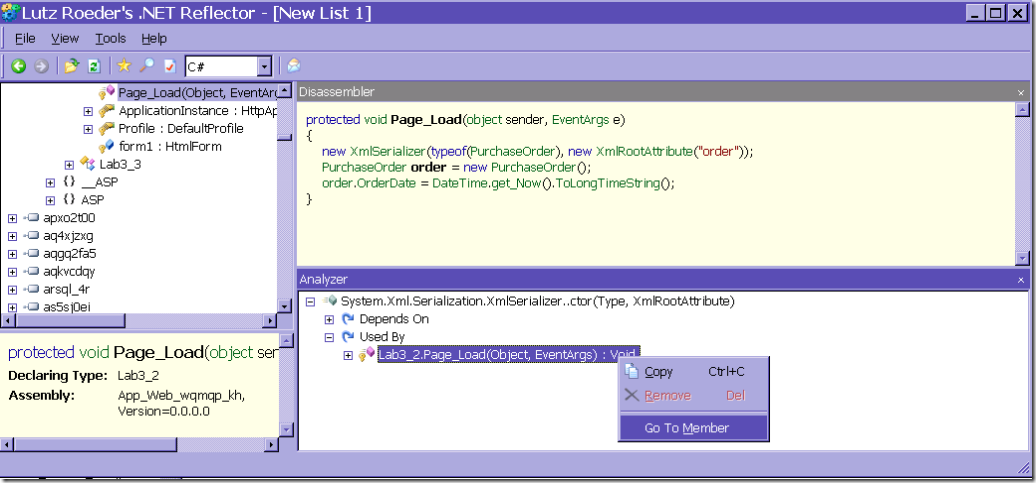This screenshot has height=483, width=1036.
Task: Click the Profile property icon
Action: 106,128
